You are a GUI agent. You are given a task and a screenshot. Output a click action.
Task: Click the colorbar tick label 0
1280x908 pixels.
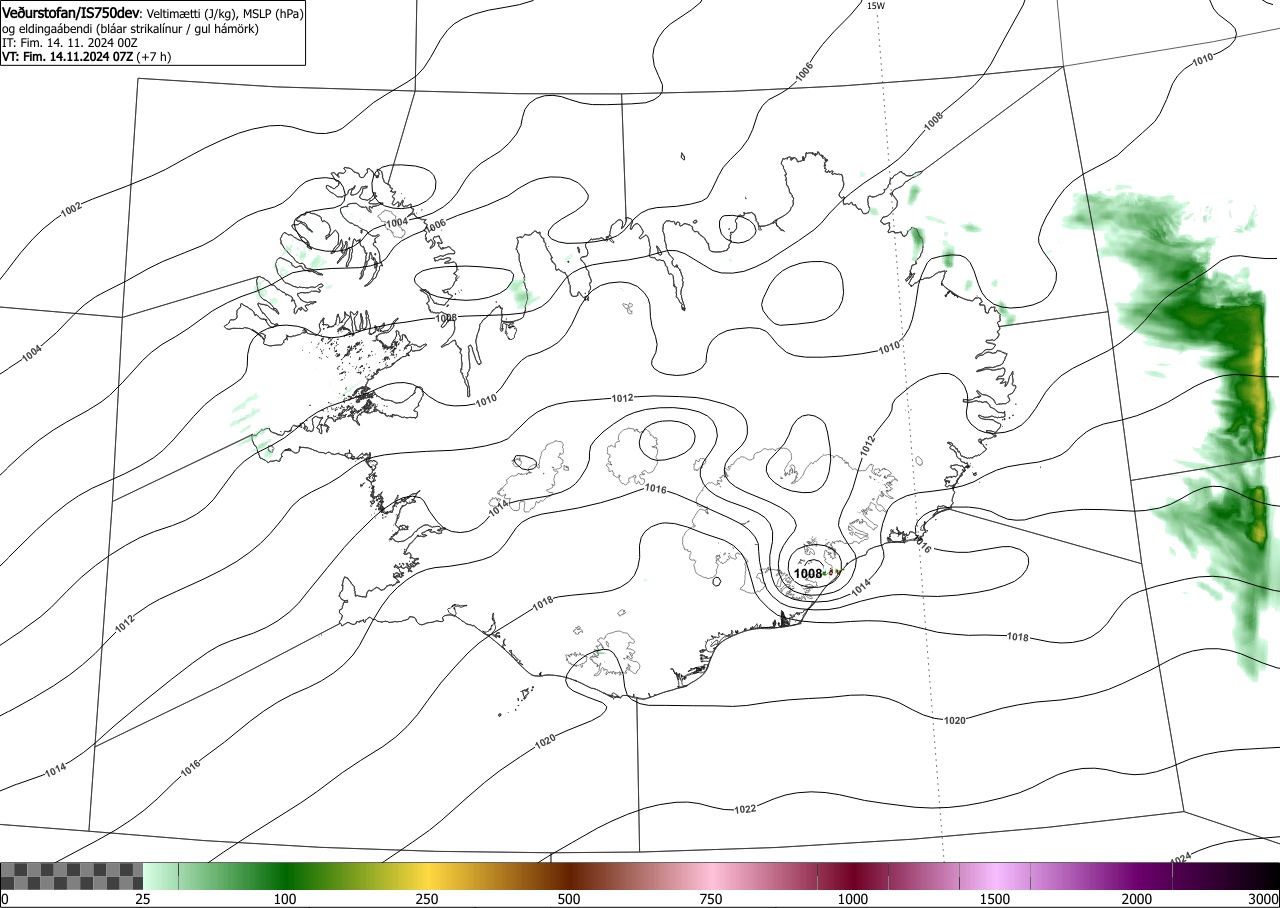(4, 900)
